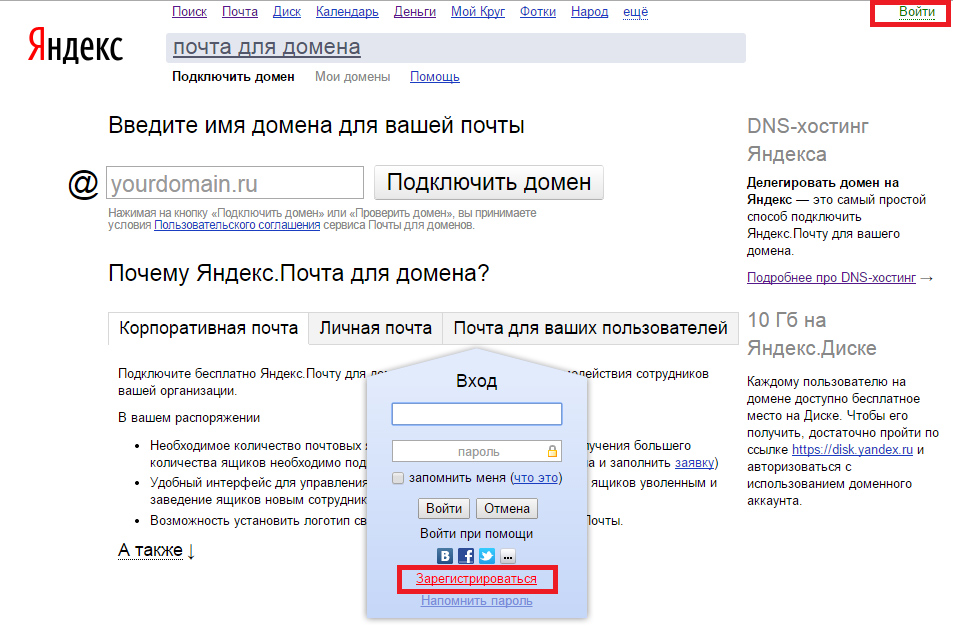Click the 'Отмена' button
Image resolution: width=953 pixels, height=638 pixels.
[x=506, y=508]
